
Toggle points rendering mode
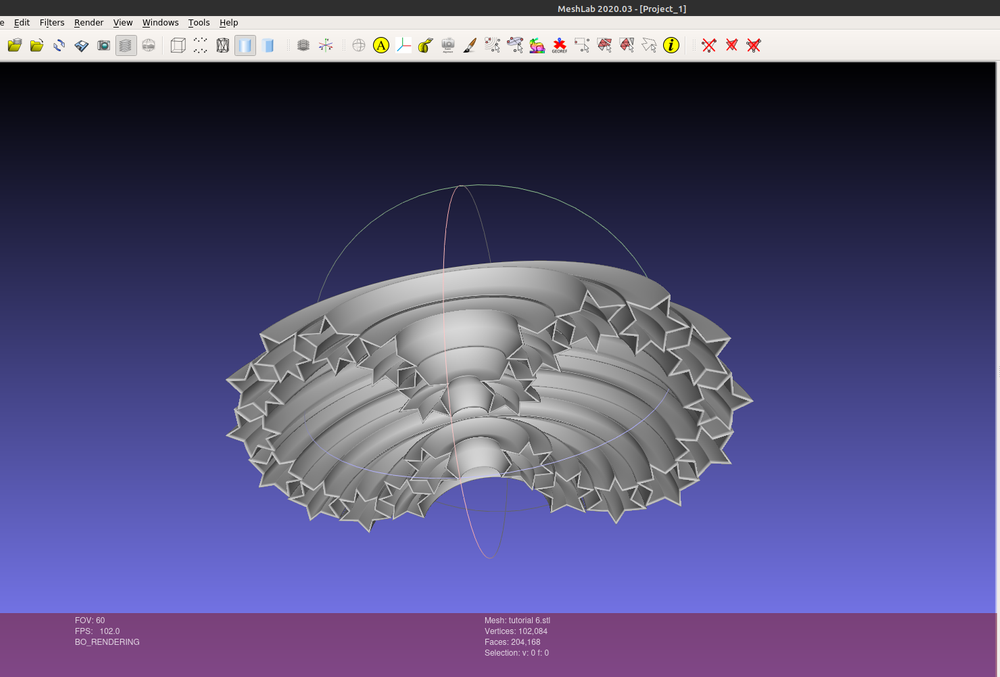click(200, 45)
